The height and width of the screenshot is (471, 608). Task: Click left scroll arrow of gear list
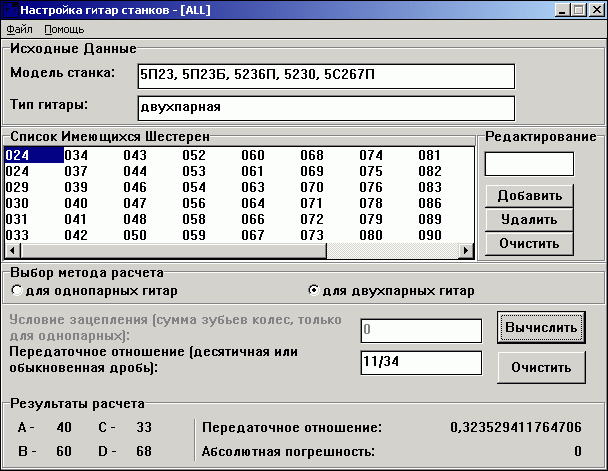pyautogui.click(x=13, y=250)
